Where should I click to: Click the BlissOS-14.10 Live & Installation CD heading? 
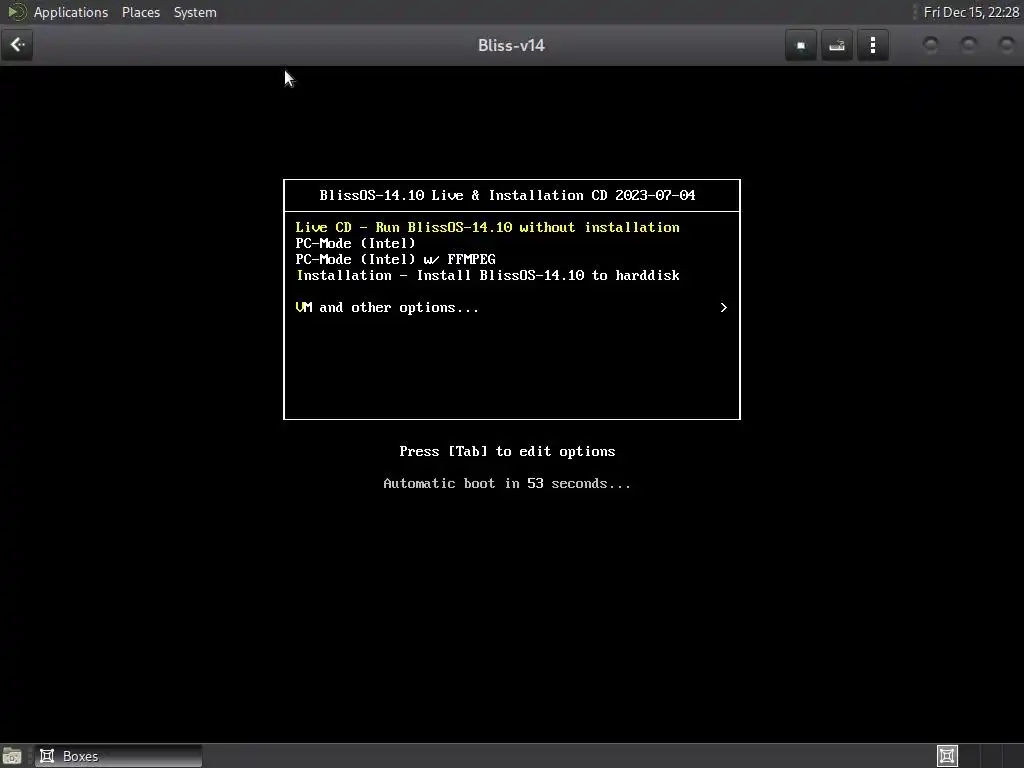pyautogui.click(x=507, y=195)
